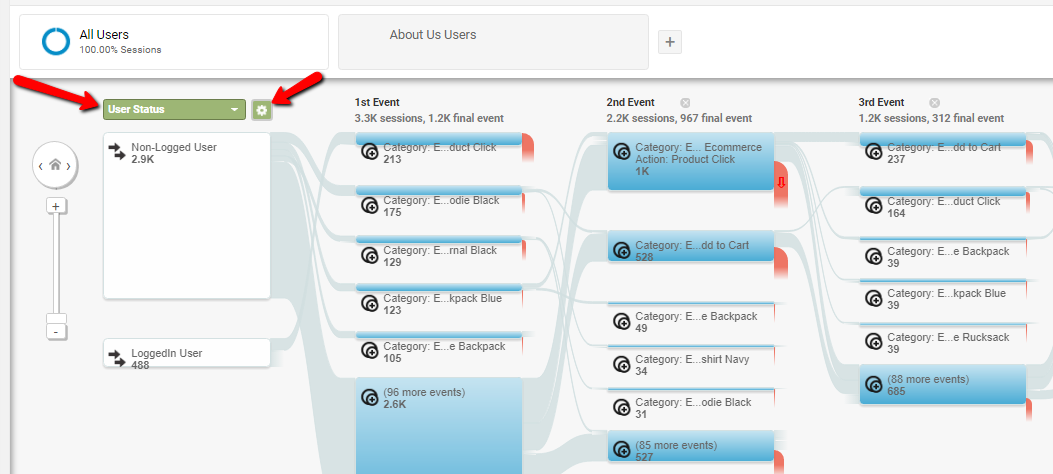The width and height of the screenshot is (1053, 474).
Task: Click '3.3K sessions, 1.2K final event' text
Action: tap(429, 118)
